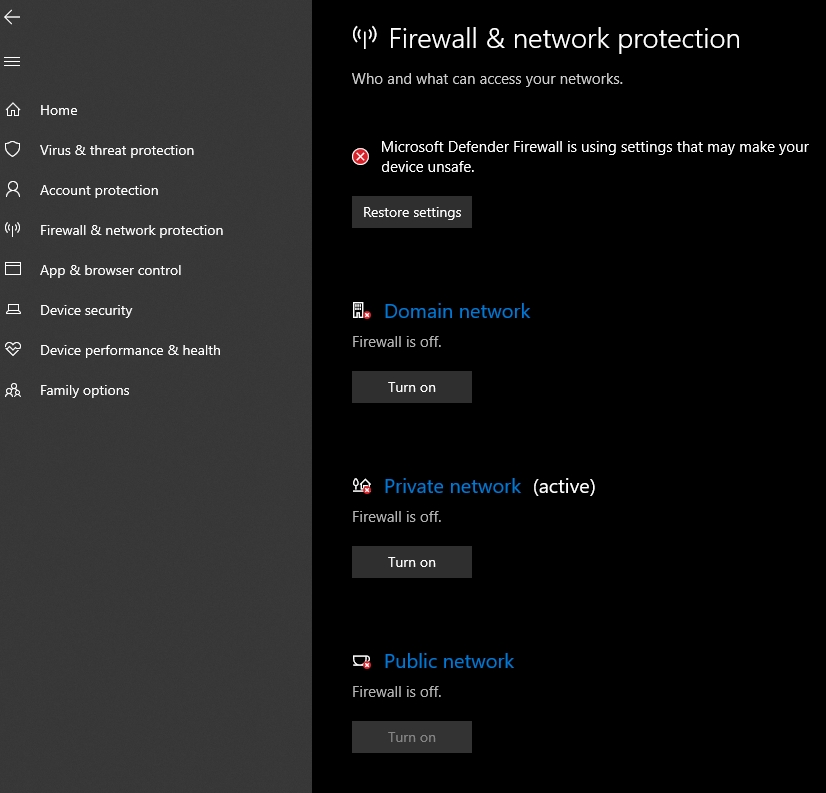Click the Virus & threat protection shield icon

tap(13, 150)
